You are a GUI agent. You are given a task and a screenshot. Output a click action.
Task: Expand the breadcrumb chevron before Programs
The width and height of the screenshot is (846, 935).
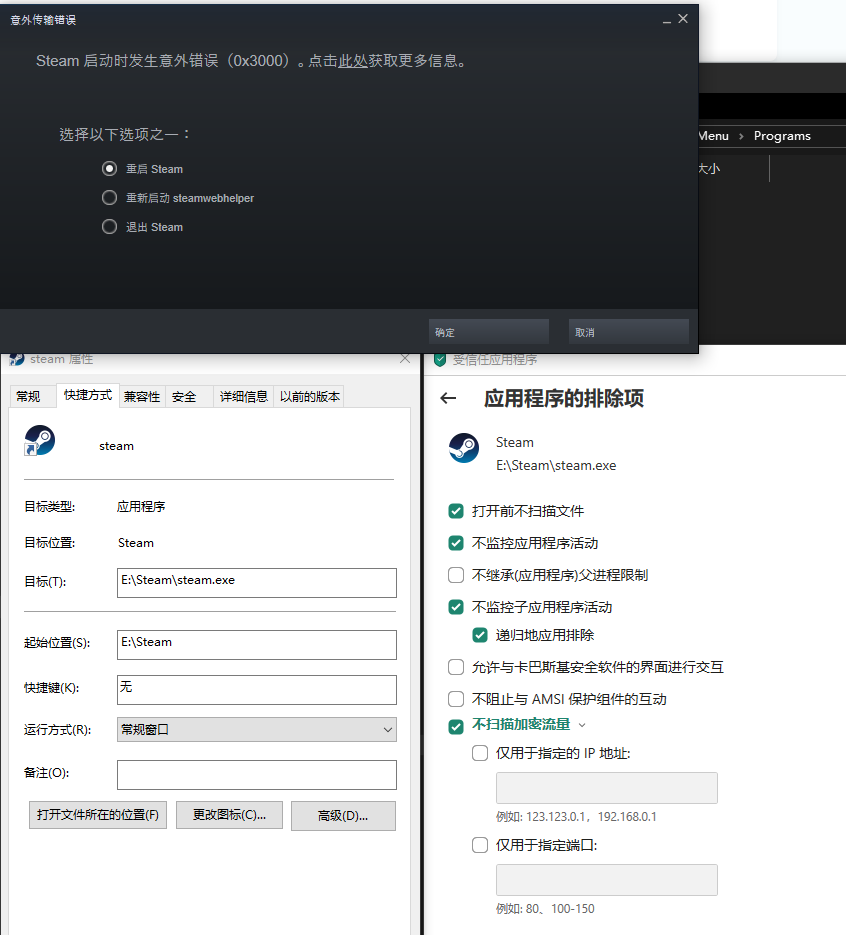[741, 137]
